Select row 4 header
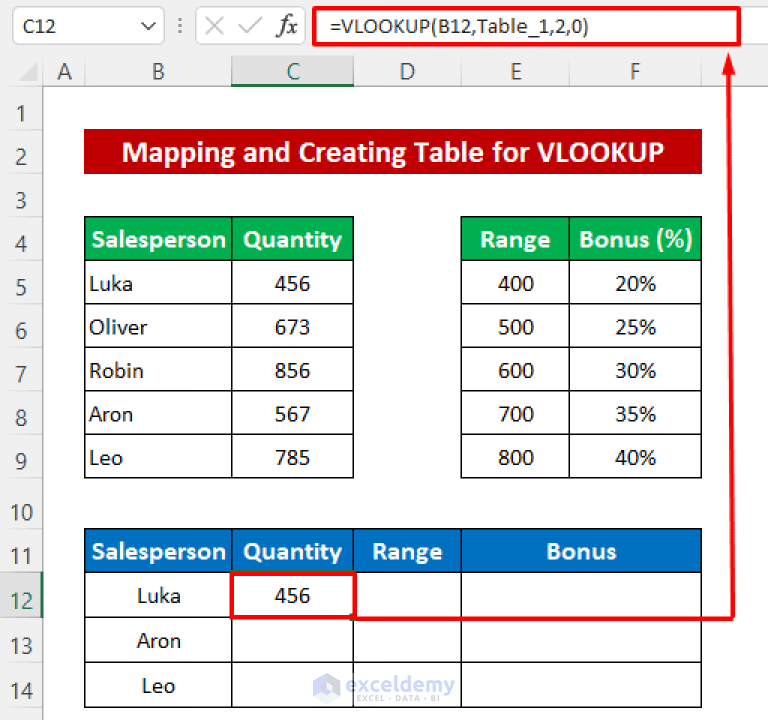768x720 pixels. click(x=21, y=239)
